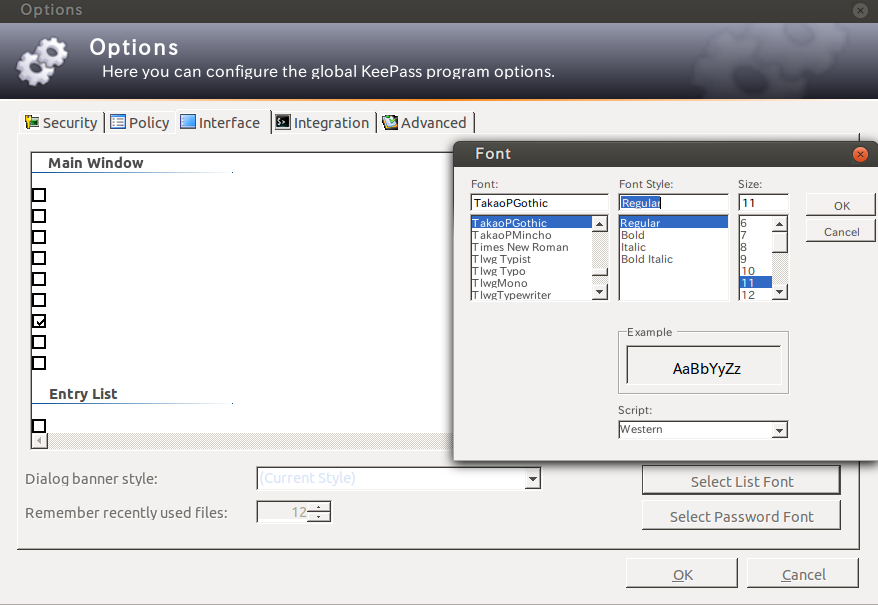This screenshot has width=878, height=605.
Task: Switch to the Interface tab
Action: [x=223, y=122]
